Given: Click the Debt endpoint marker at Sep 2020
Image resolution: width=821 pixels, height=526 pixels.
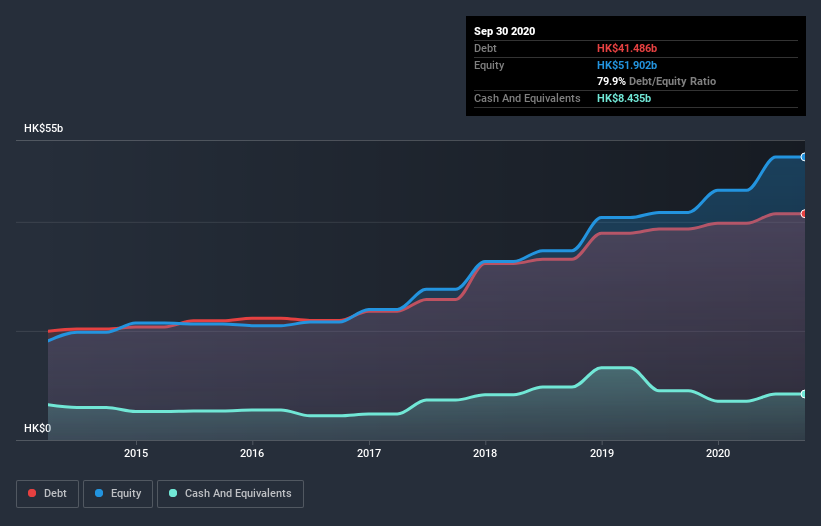Looking at the screenshot, I should pos(804,214).
